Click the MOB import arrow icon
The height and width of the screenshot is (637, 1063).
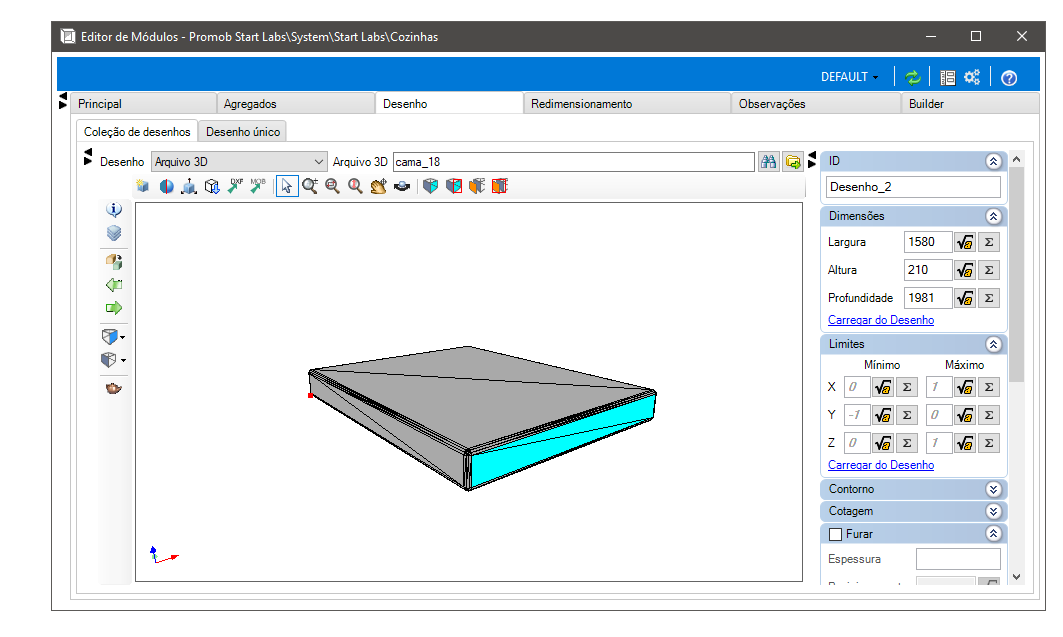click(x=258, y=186)
